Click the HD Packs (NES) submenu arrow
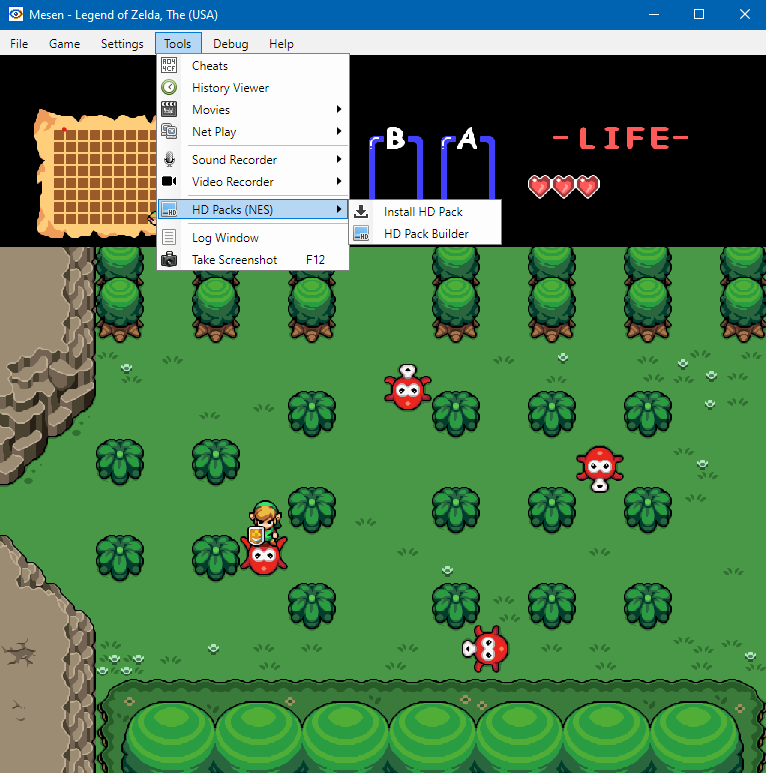766x773 pixels. pyautogui.click(x=339, y=209)
